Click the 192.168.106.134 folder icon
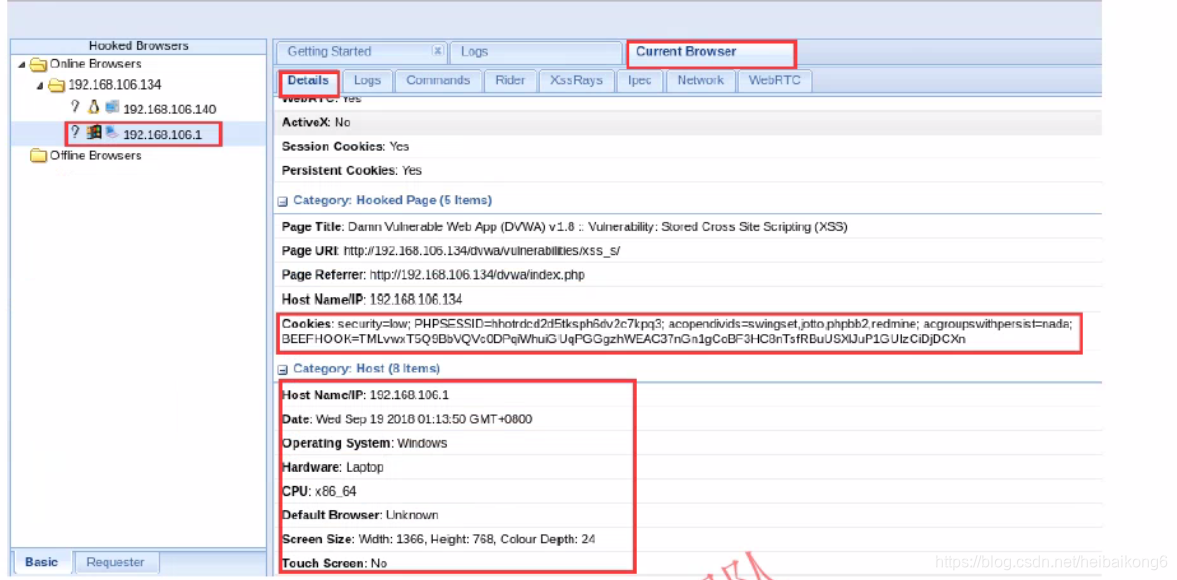This screenshot has height=580, width=1177. coord(56,85)
